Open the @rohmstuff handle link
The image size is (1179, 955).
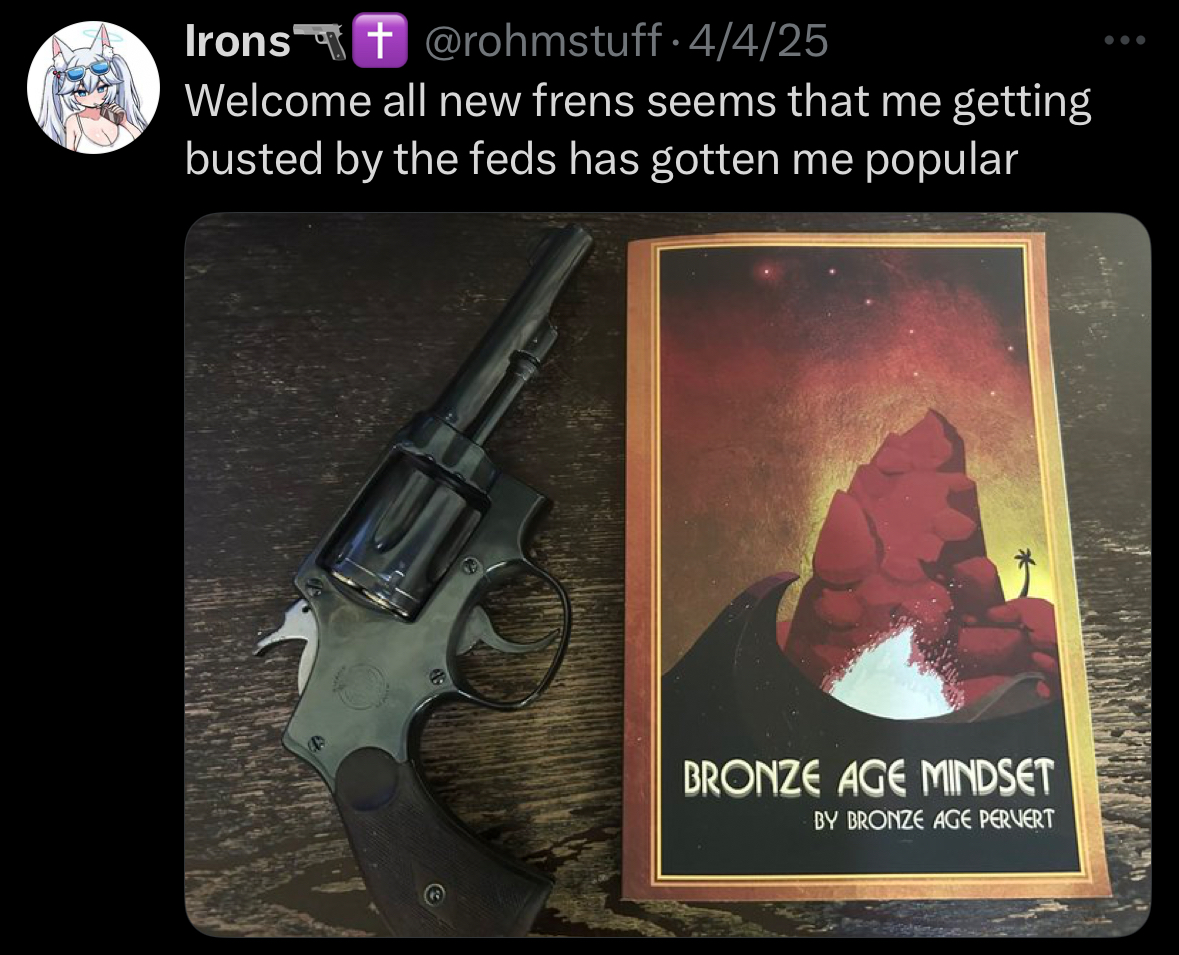(x=544, y=41)
